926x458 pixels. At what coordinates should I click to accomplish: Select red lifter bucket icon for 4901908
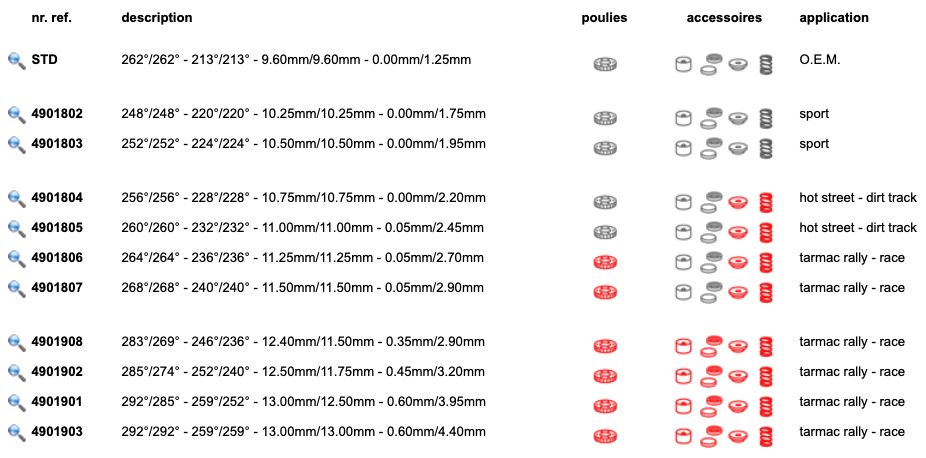[x=683, y=346]
